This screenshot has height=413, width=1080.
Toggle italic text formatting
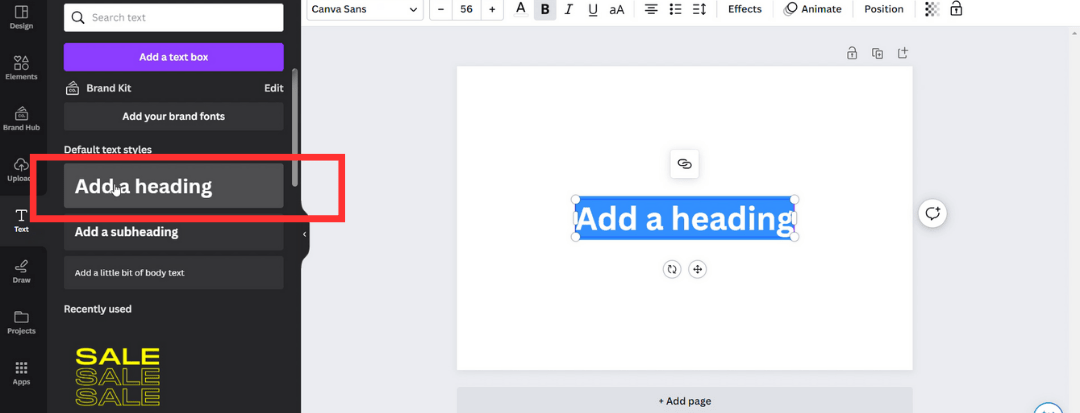[x=569, y=10]
